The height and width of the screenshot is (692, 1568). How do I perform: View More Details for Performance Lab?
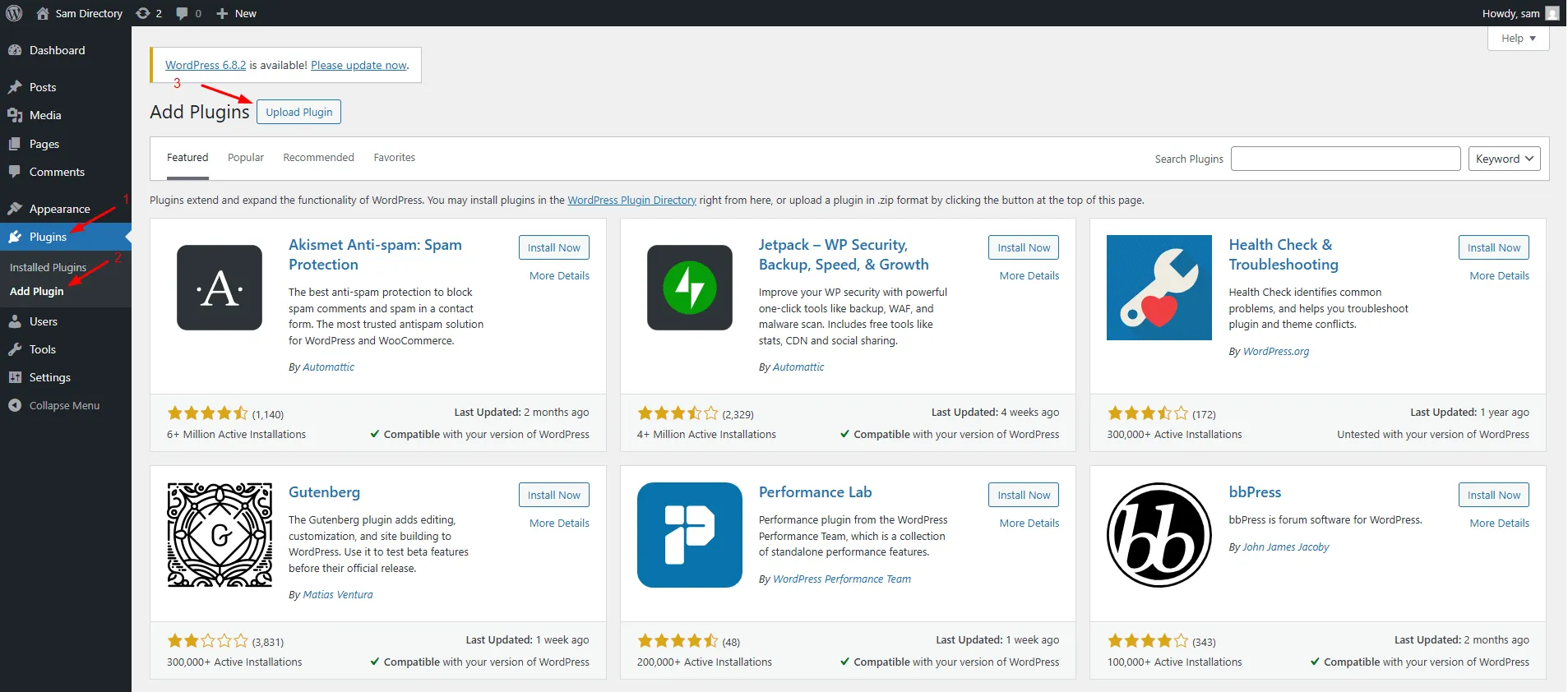pos(1029,523)
